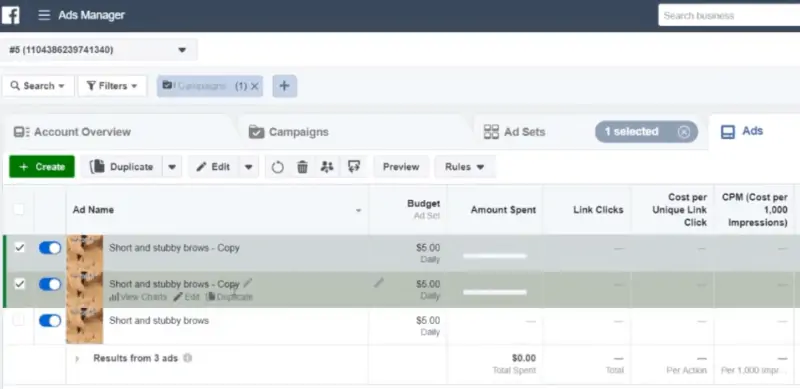This screenshot has height=389, width=800.
Task: Click the trash can delete icon
Action: point(303,167)
